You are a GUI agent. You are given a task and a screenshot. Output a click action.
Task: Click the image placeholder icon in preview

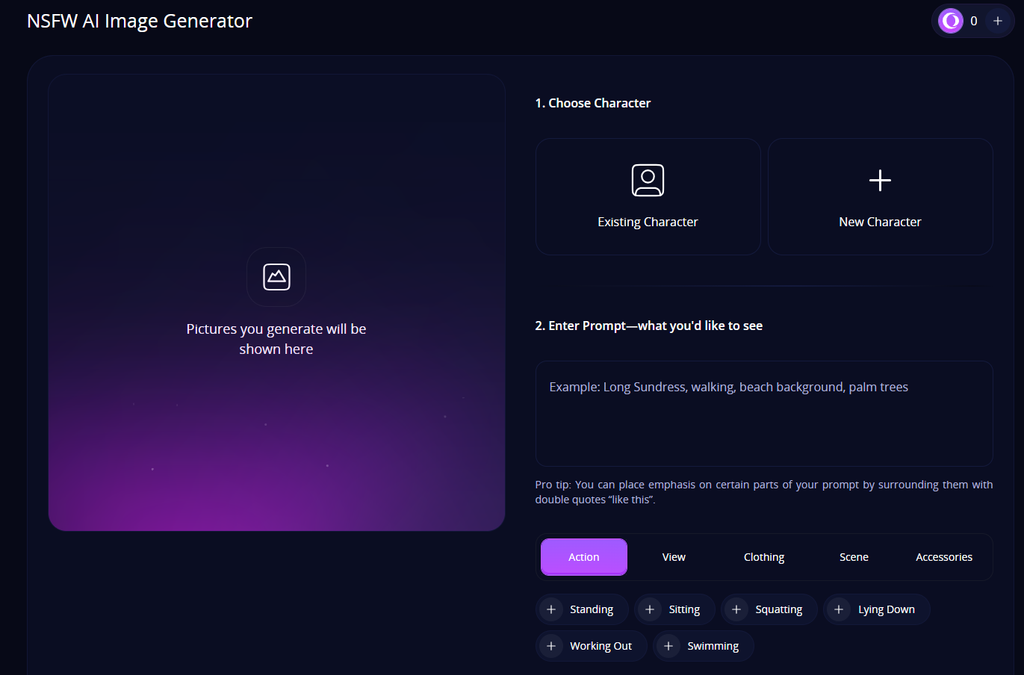click(276, 277)
